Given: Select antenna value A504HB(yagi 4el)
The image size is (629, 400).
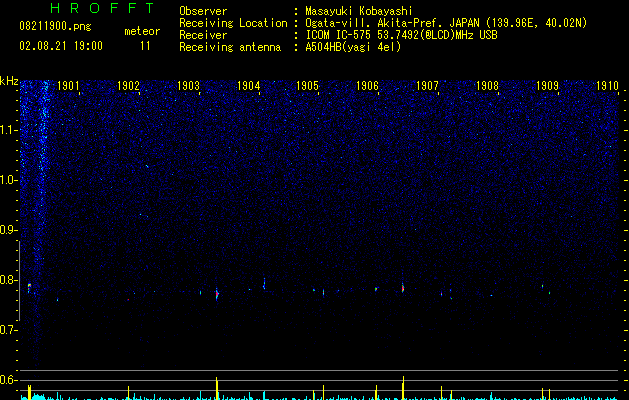Looking at the screenshot, I should (353, 47).
